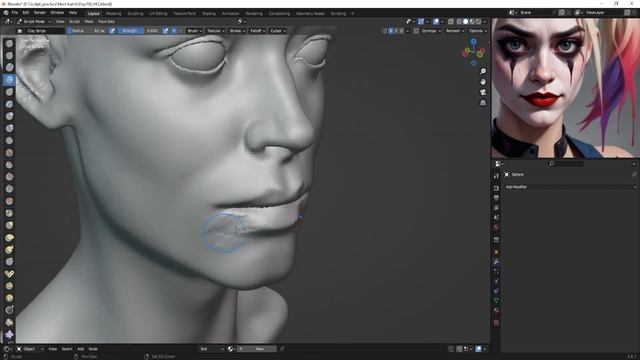Switch to the Sculpting workspace tab

point(136,13)
